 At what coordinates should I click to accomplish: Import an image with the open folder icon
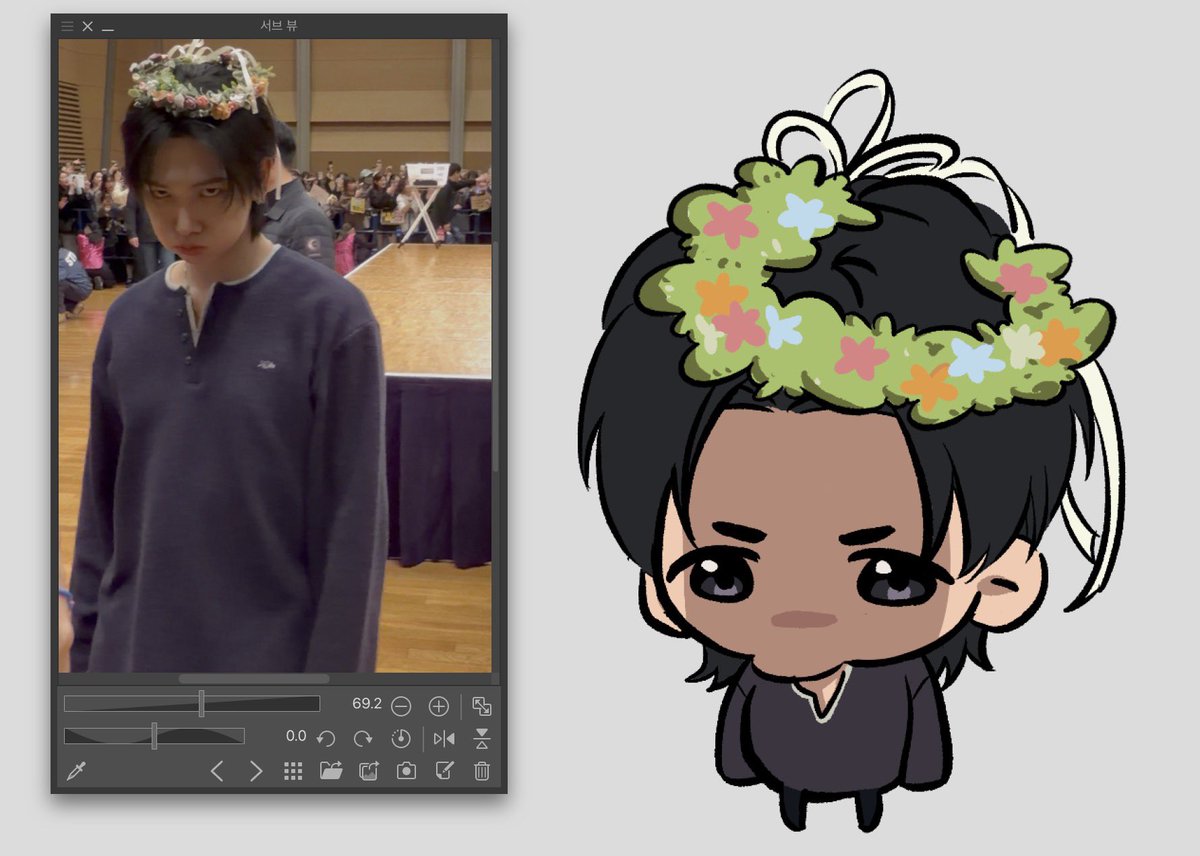point(331,771)
